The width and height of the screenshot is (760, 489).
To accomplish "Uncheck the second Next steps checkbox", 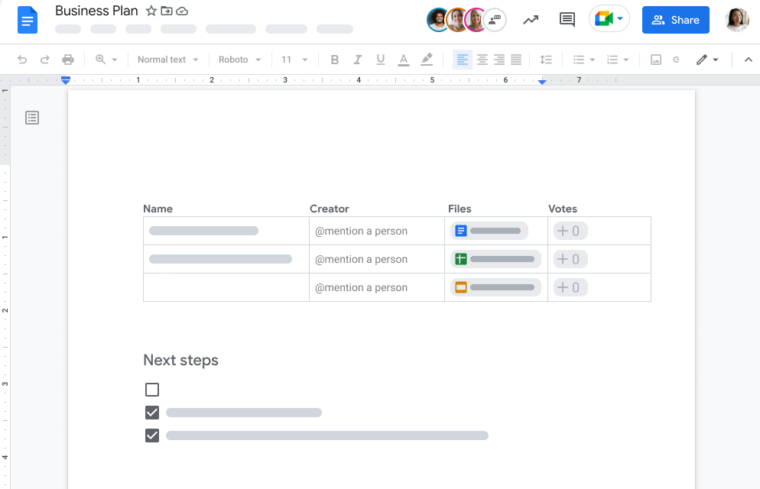I will click(152, 412).
